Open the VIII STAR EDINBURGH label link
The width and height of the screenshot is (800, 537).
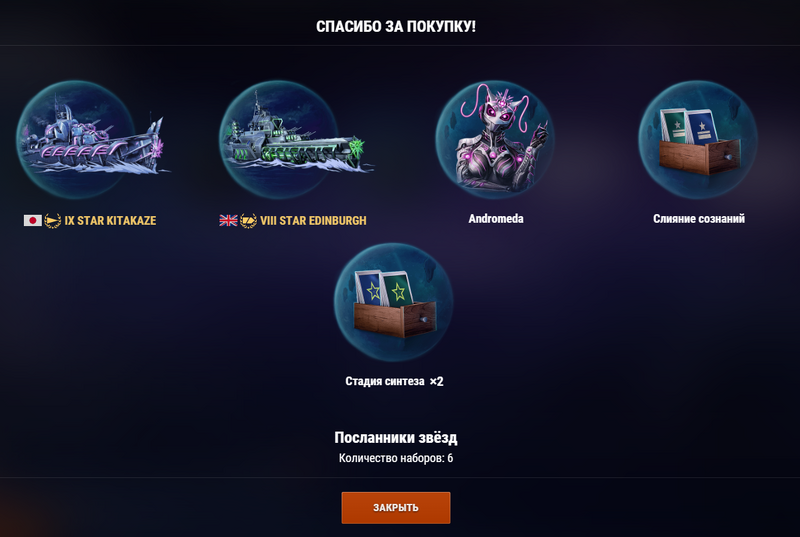313,220
